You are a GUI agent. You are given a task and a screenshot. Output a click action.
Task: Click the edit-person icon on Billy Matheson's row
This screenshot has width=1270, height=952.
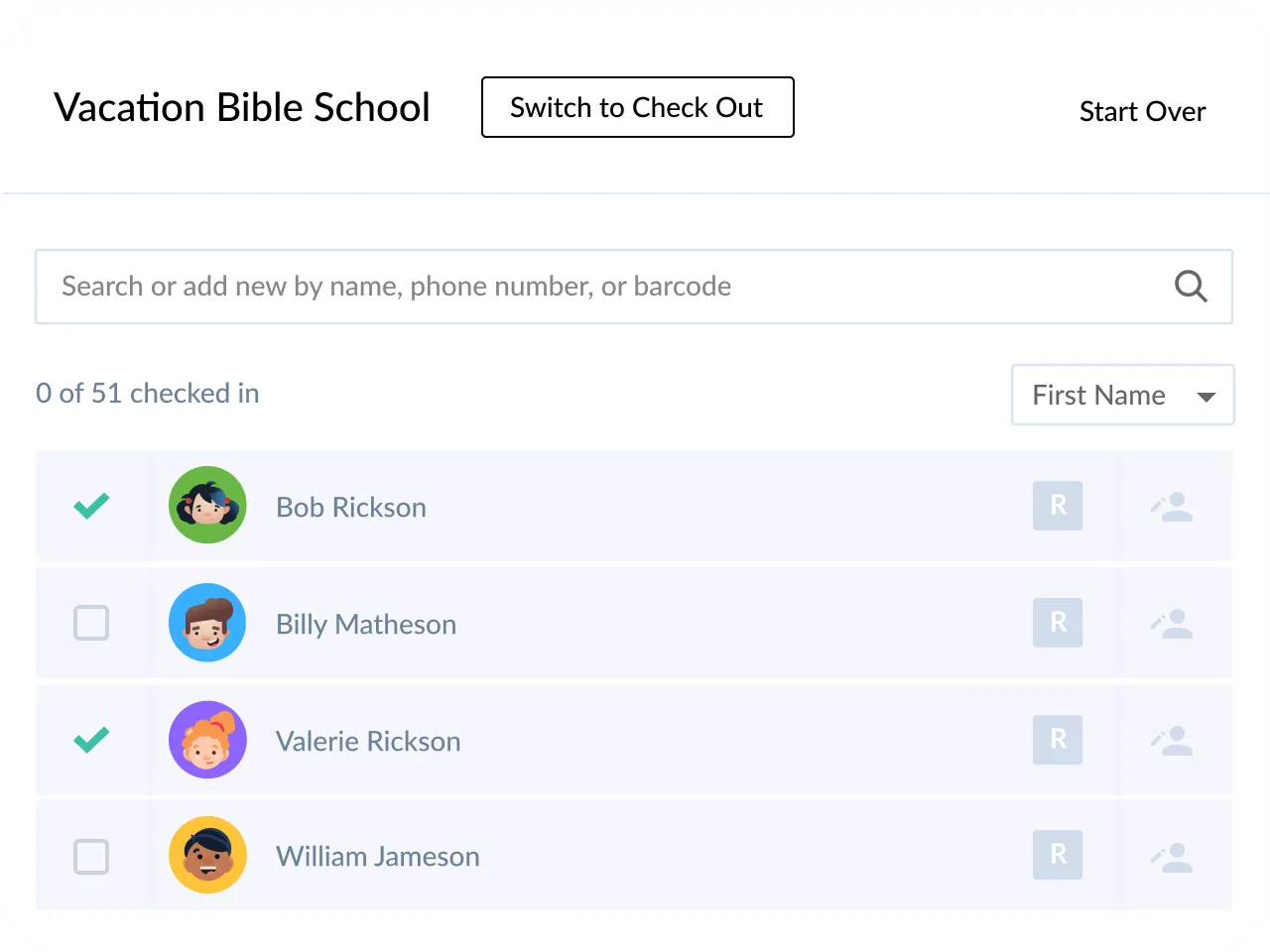pyautogui.click(x=1173, y=623)
